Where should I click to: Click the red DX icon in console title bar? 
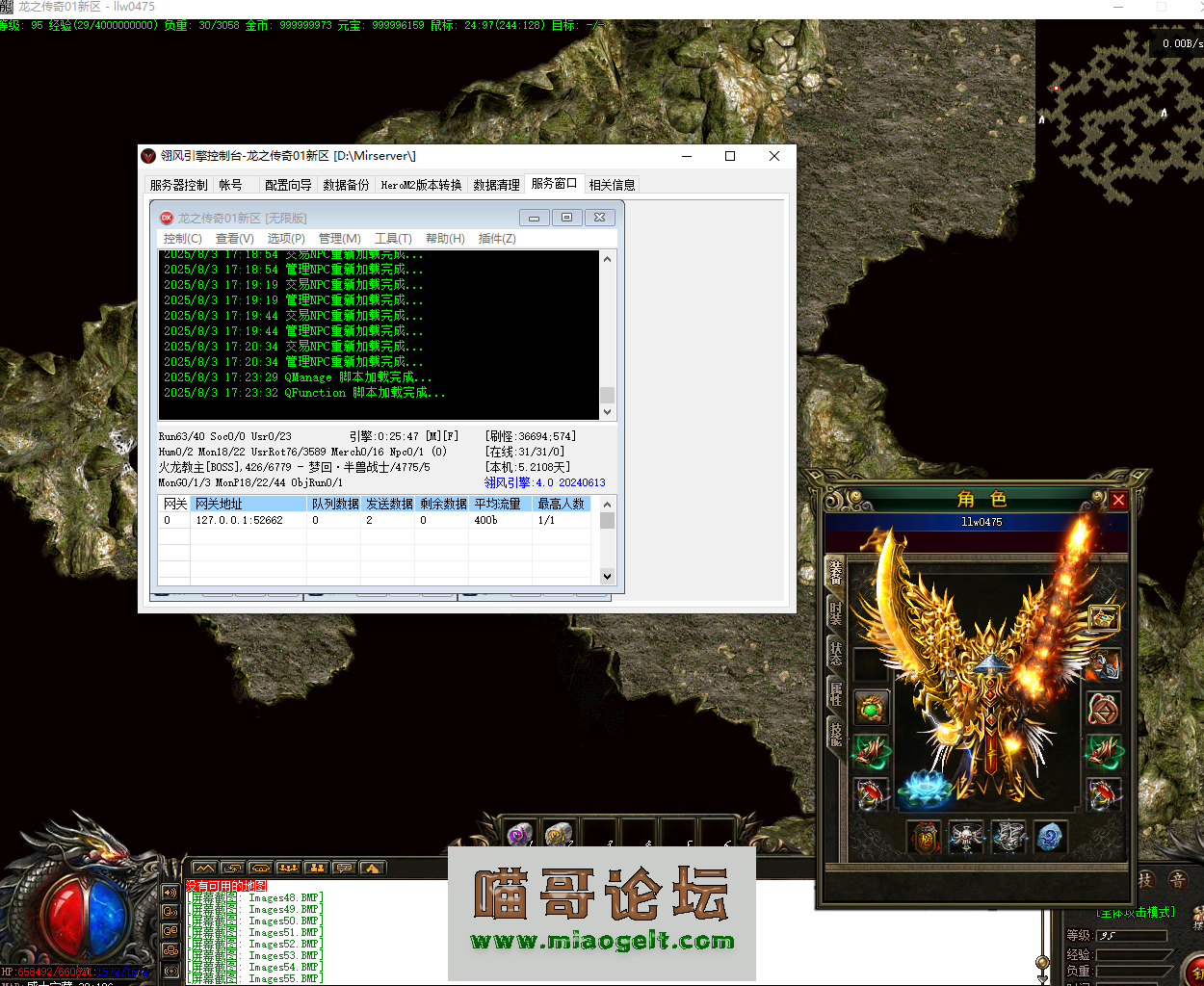click(168, 218)
